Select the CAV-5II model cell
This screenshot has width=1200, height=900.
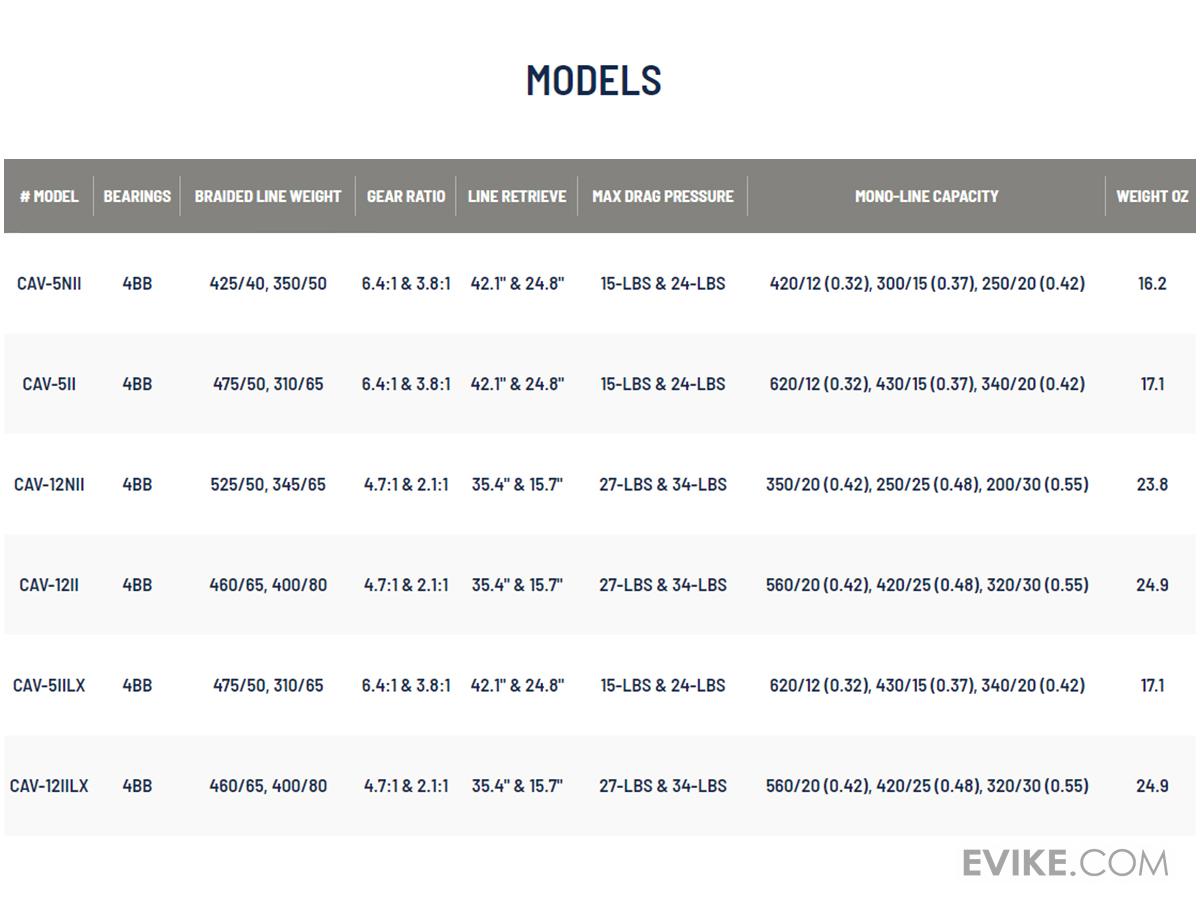[x=49, y=384]
